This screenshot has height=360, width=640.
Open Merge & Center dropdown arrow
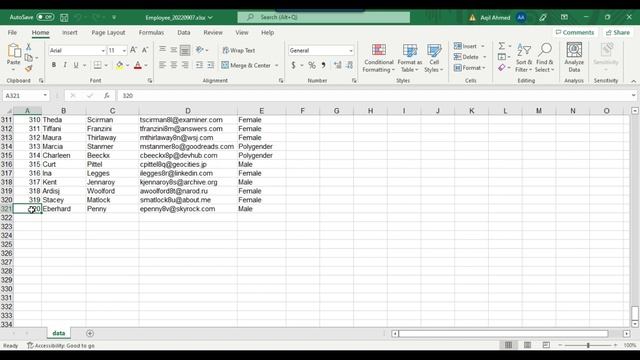coord(277,65)
